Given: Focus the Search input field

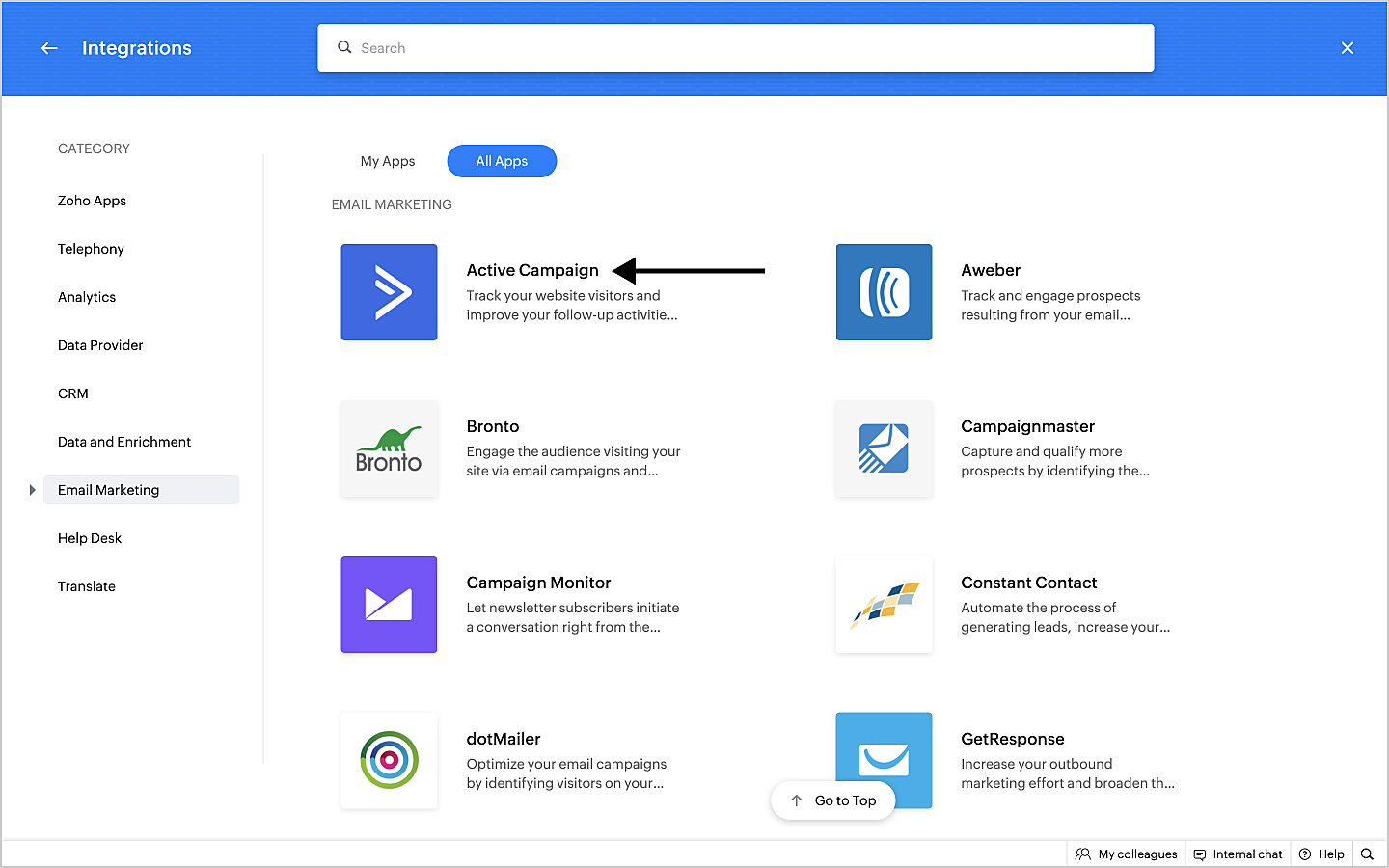Looking at the screenshot, I should pyautogui.click(x=736, y=48).
